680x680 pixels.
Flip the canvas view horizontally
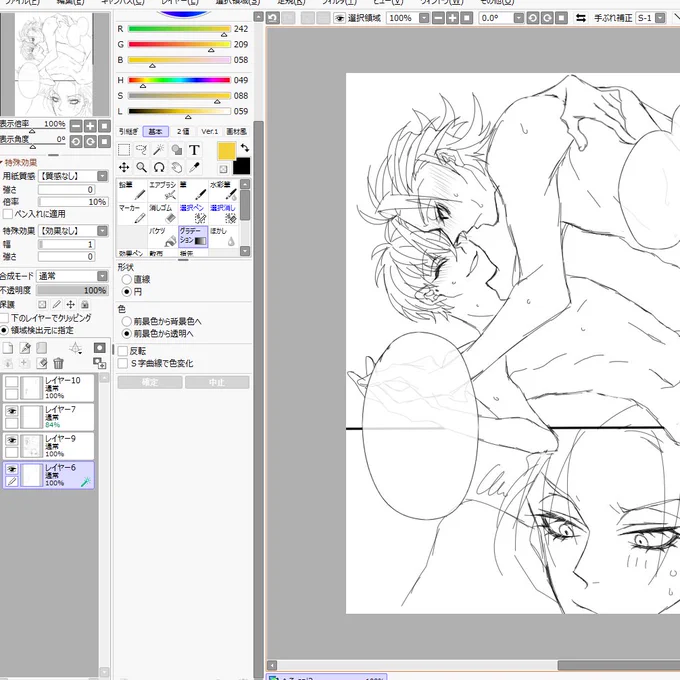[x=581, y=18]
